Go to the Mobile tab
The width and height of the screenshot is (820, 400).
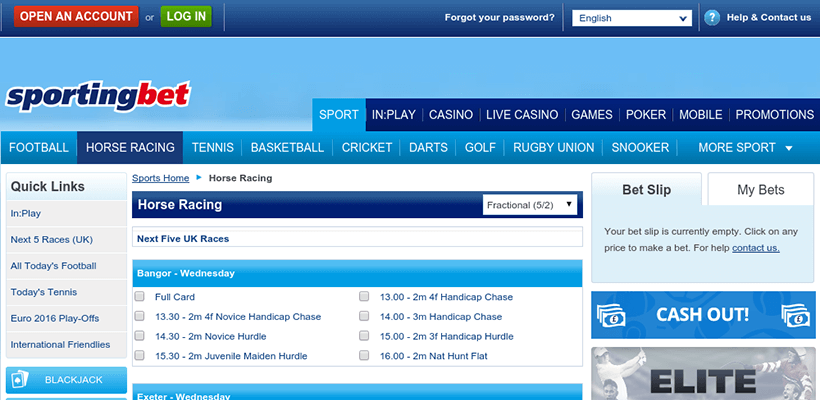click(701, 115)
